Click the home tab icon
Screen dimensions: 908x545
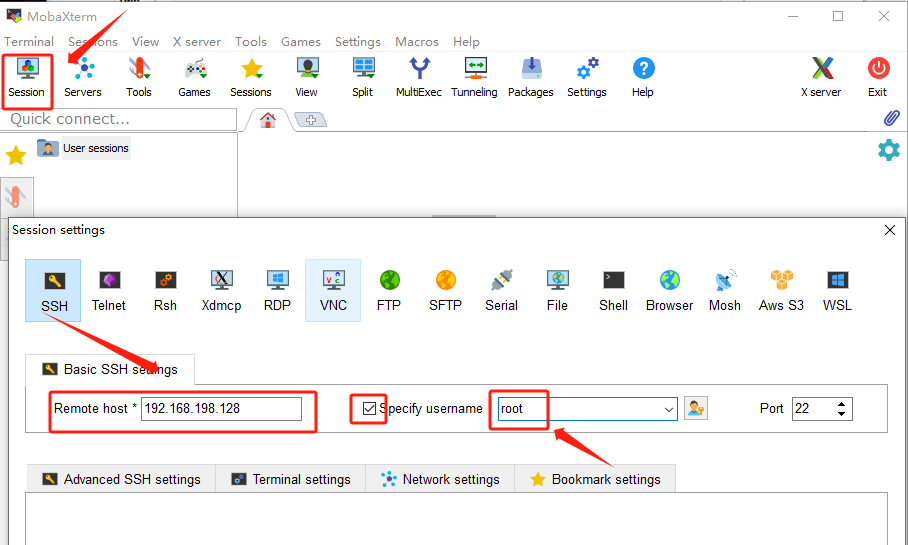click(x=268, y=120)
